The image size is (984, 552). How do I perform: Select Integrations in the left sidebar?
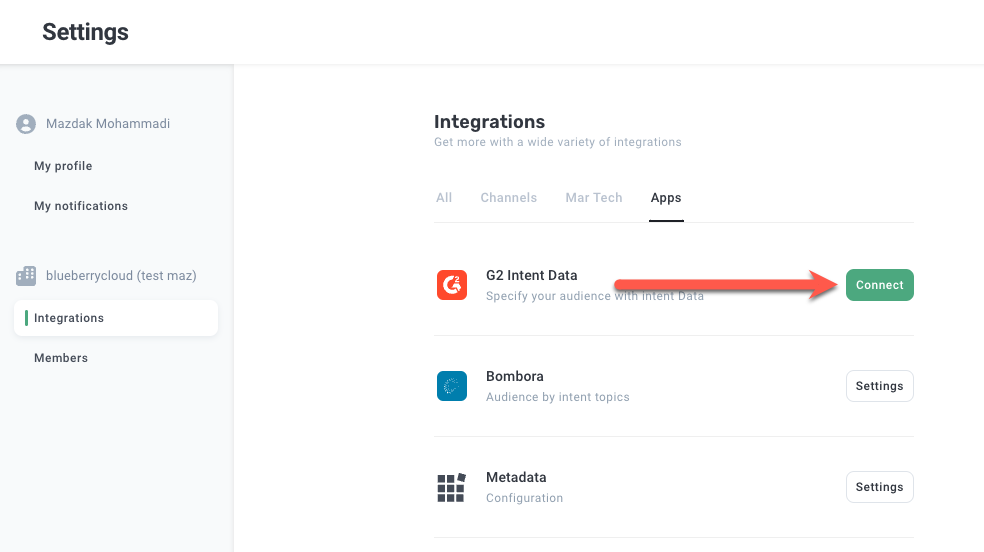pos(69,318)
